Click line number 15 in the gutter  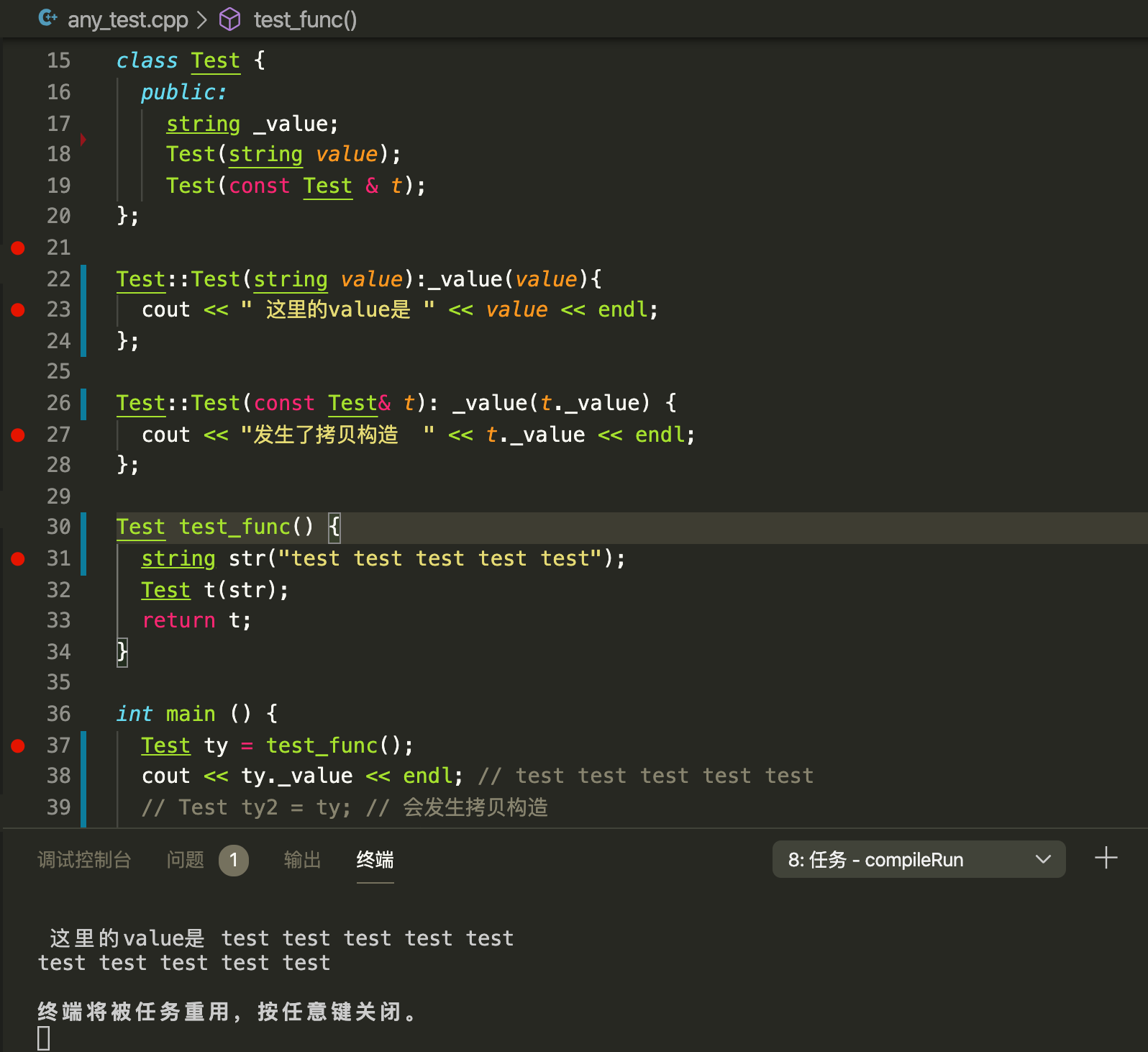(59, 60)
